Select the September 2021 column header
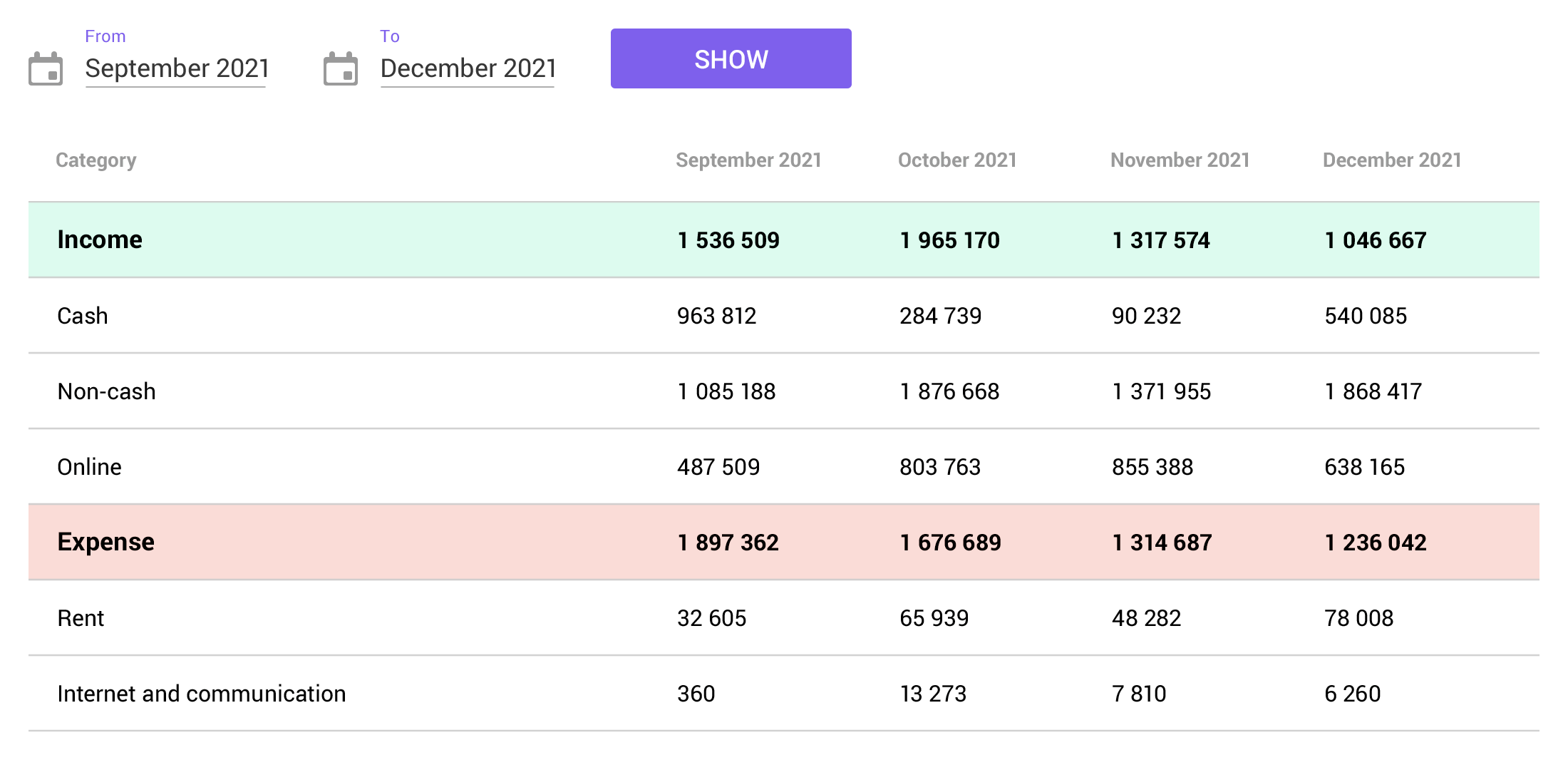 pyautogui.click(x=748, y=160)
